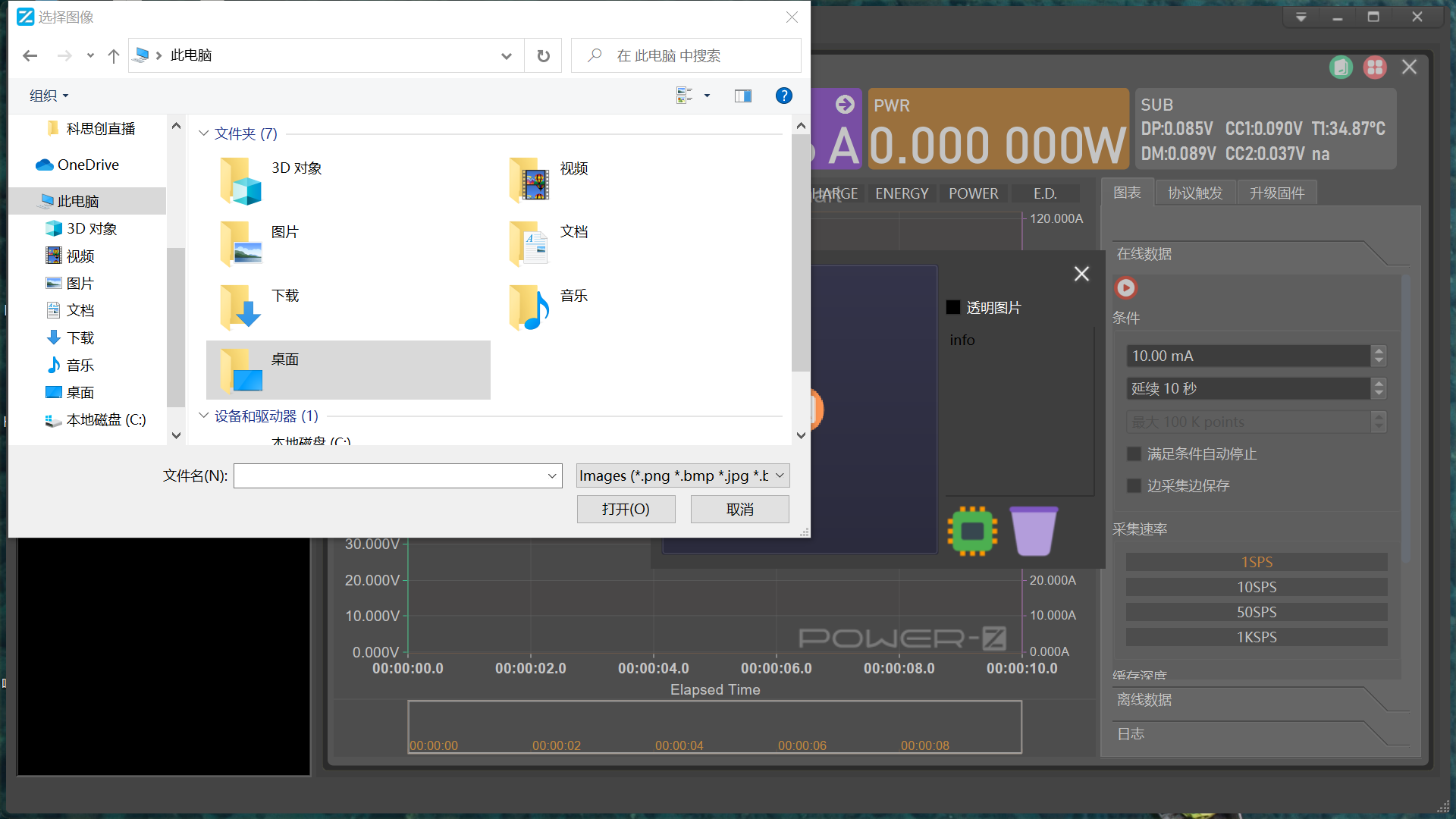The height and width of the screenshot is (819, 1456).
Task: Click the 打开(O) button
Action: (626, 510)
